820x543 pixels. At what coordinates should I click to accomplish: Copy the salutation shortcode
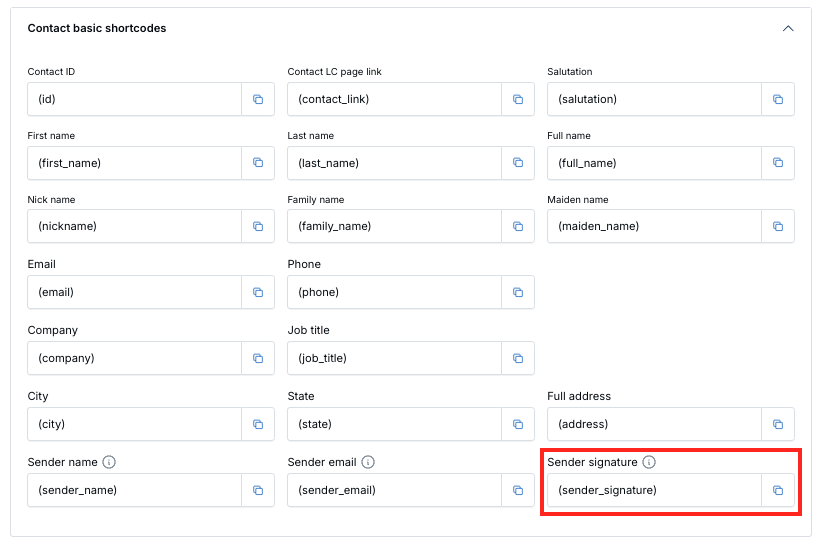777,99
